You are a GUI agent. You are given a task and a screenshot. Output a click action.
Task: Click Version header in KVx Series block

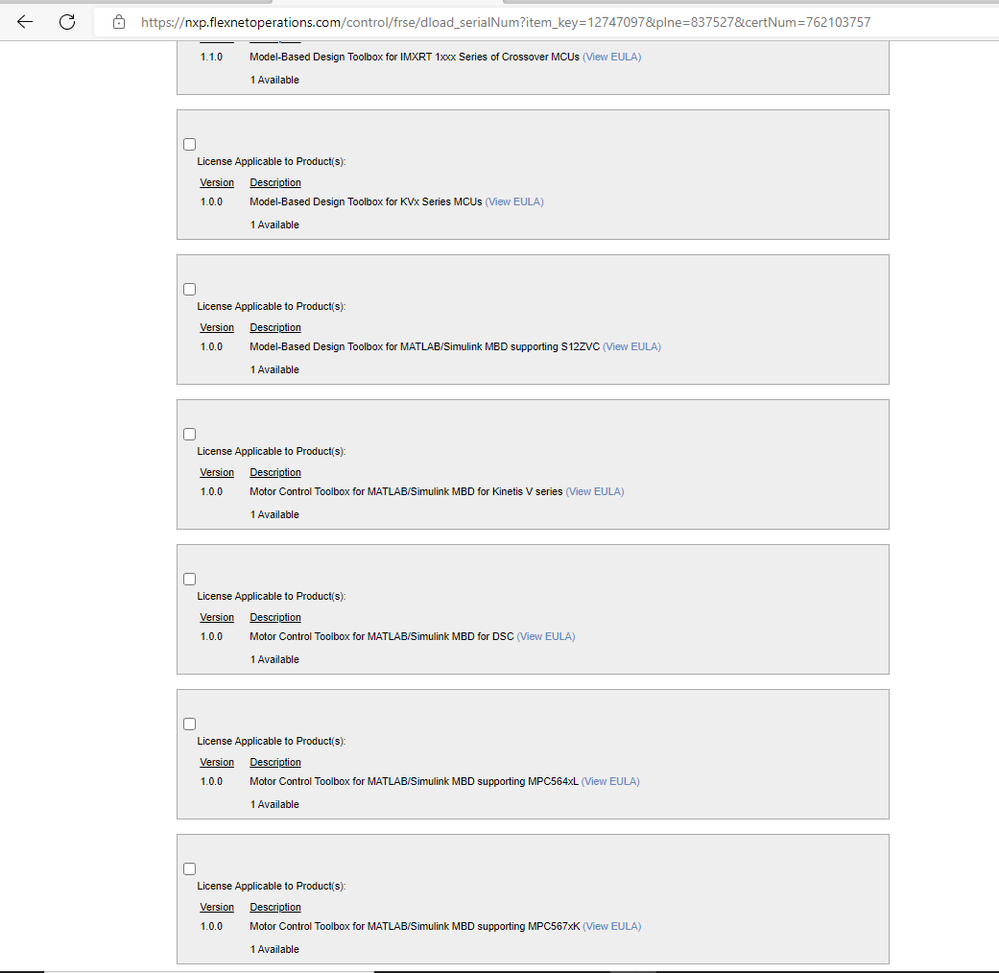tap(217, 183)
